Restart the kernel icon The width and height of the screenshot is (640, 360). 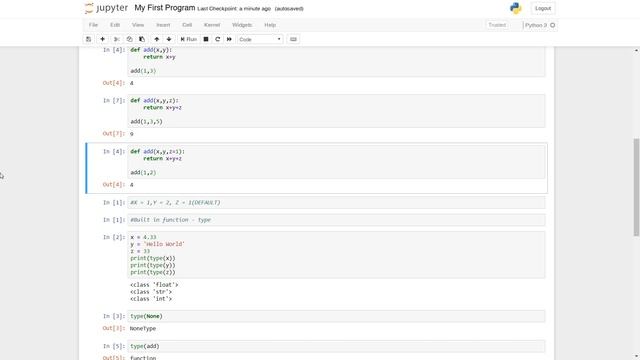click(x=218, y=39)
